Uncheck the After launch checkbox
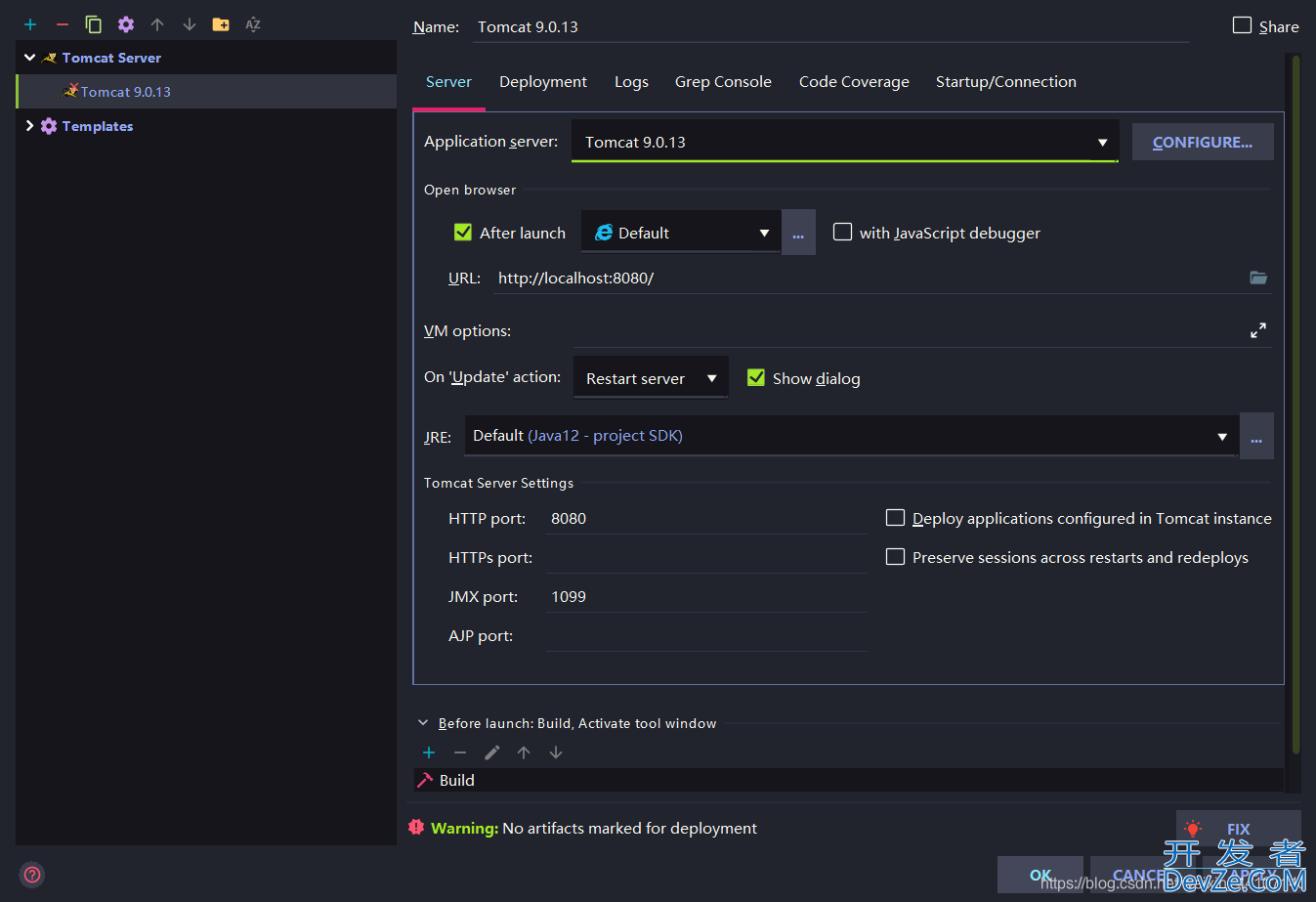 click(463, 233)
